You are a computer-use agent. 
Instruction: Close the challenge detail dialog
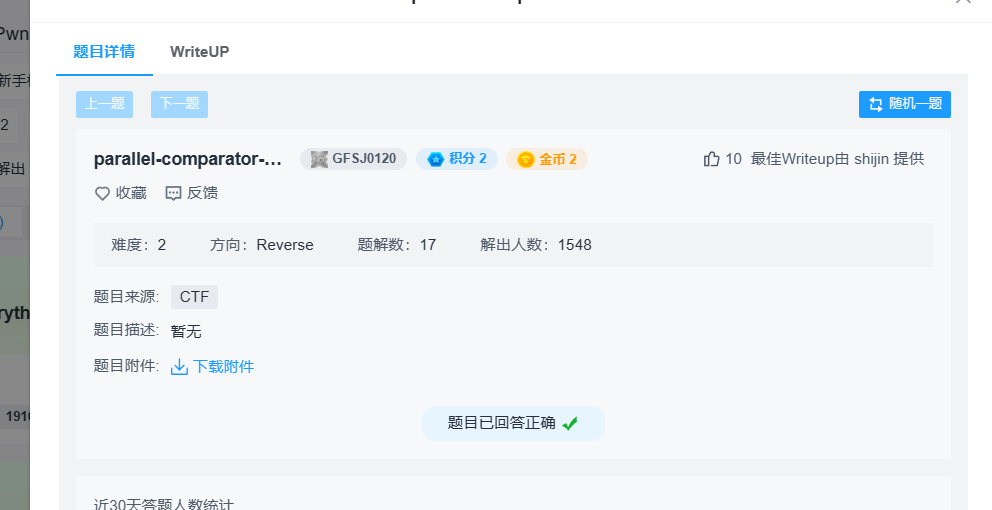click(963, 3)
